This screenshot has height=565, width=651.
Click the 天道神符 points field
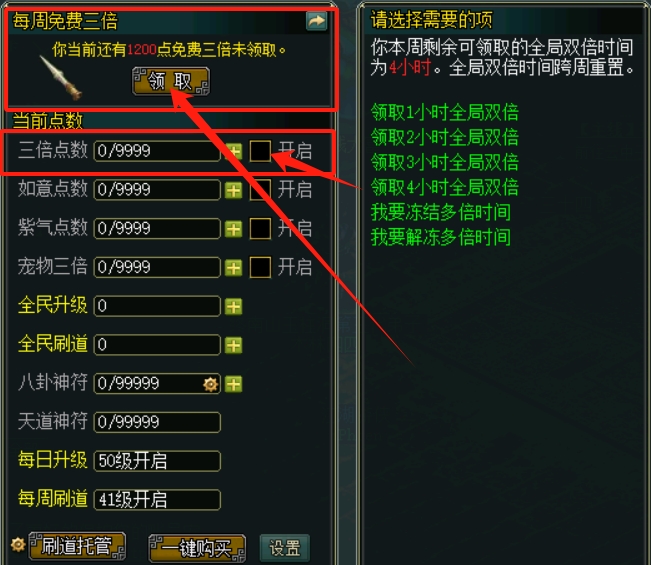(x=157, y=422)
